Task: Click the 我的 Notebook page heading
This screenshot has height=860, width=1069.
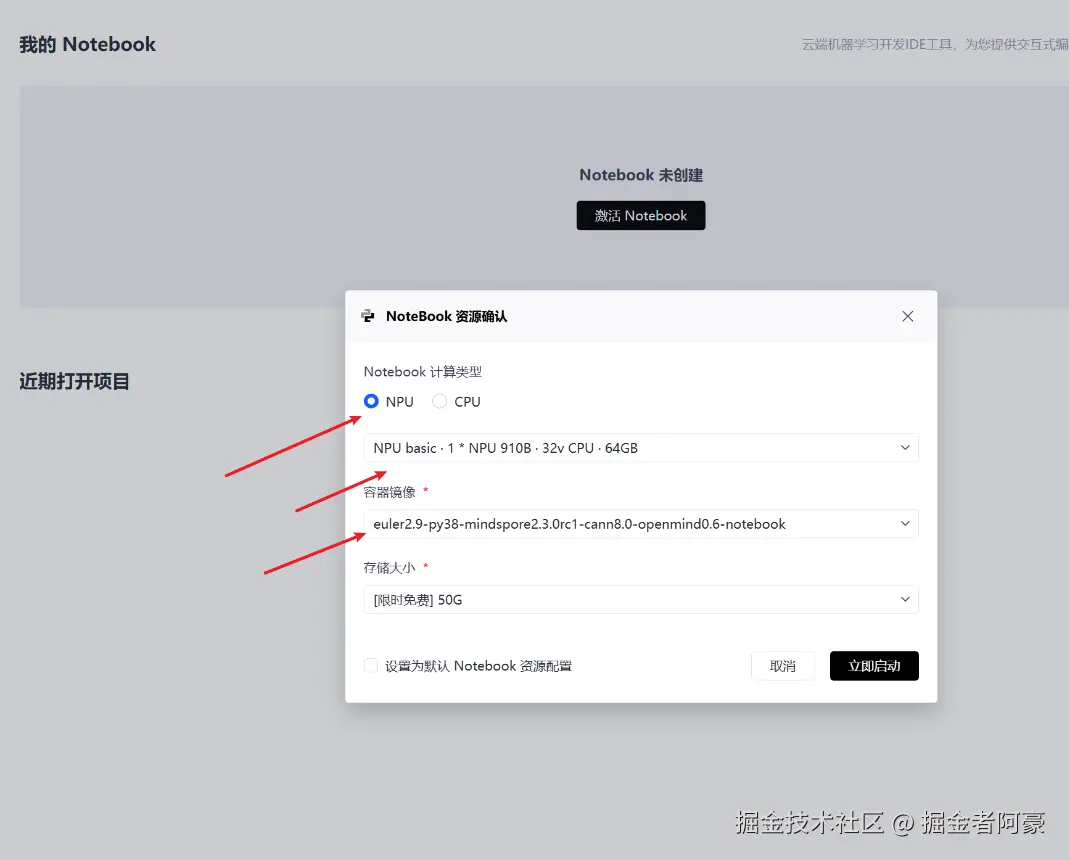Action: [x=88, y=44]
